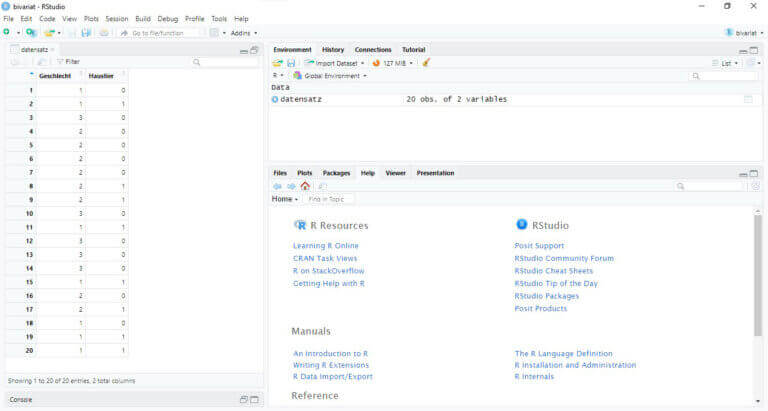Image resolution: width=768 pixels, height=411 pixels.
Task: Open the Code menu
Action: pyautogui.click(x=47, y=19)
